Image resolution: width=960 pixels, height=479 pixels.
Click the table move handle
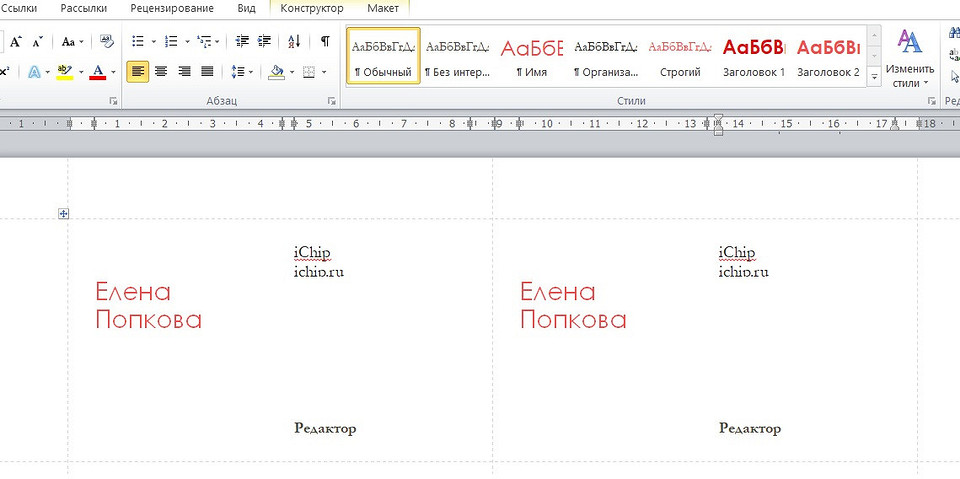tap(63, 213)
